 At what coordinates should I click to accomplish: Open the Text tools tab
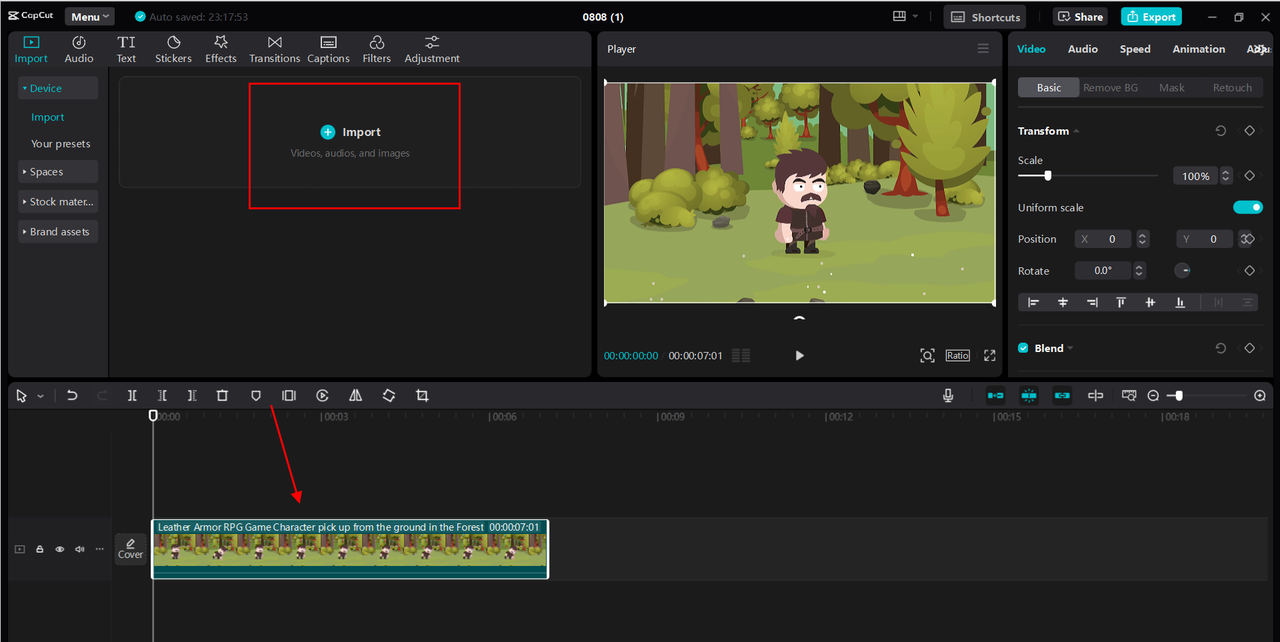126,49
